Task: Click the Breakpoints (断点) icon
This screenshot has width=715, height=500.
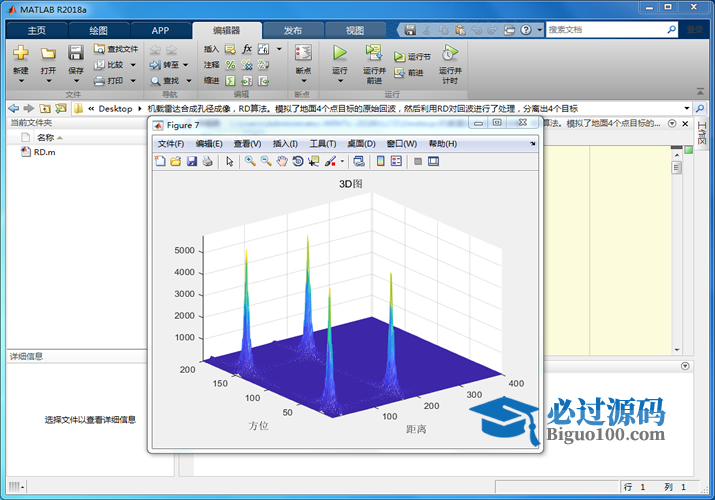Action: click(x=303, y=53)
